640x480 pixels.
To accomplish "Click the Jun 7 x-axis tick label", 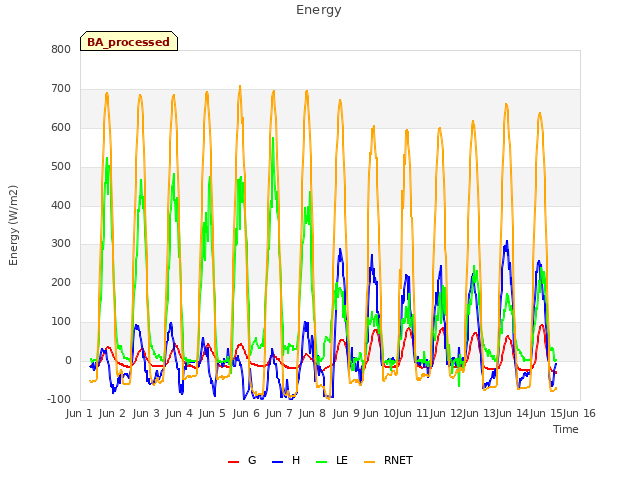I will point(279,413).
